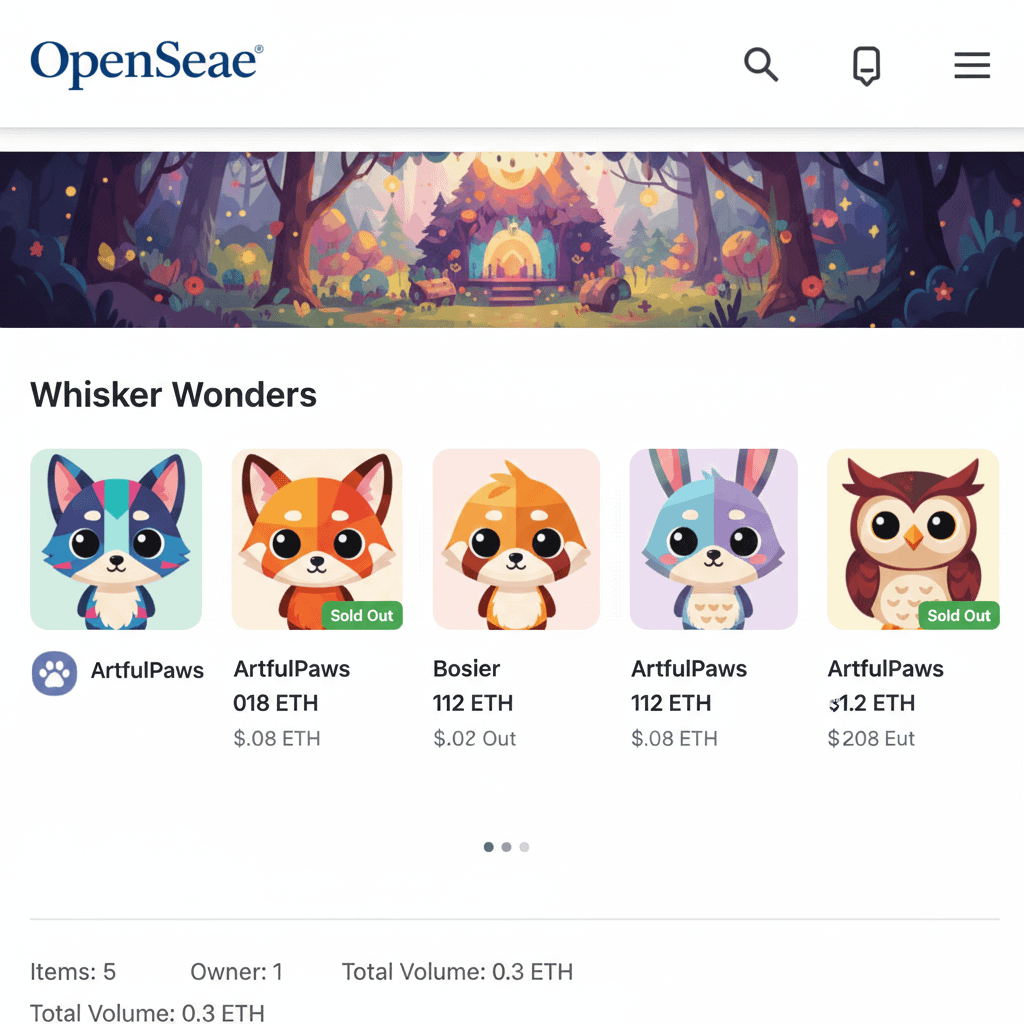Click the search magnifier icon
1024x1024 pixels.
point(761,65)
